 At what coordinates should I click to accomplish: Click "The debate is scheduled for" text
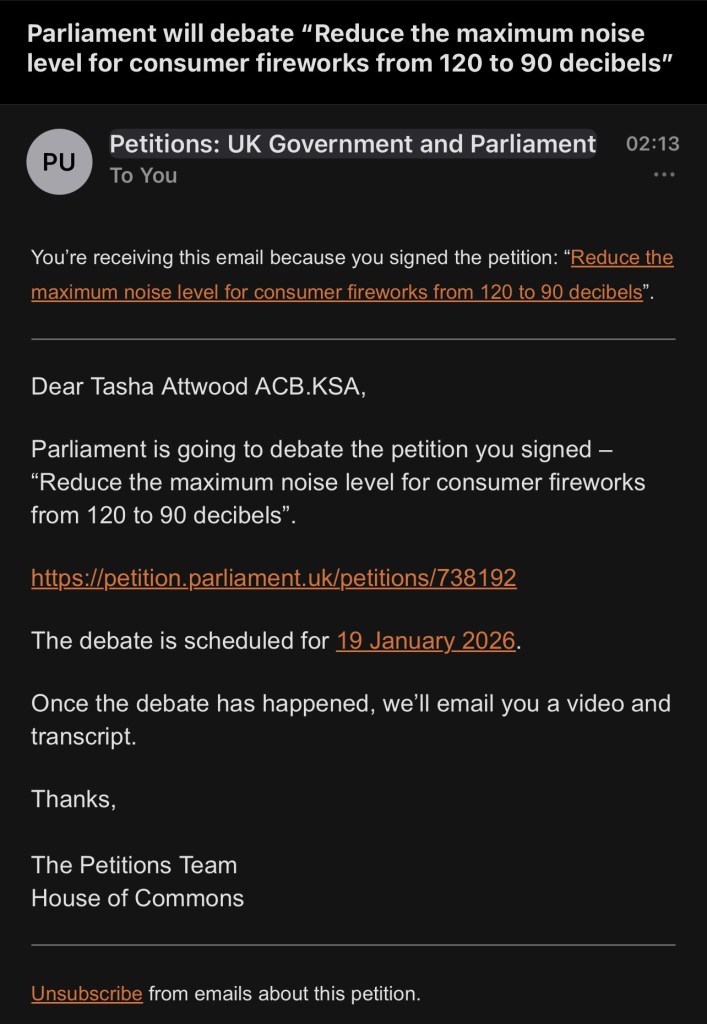(x=180, y=641)
